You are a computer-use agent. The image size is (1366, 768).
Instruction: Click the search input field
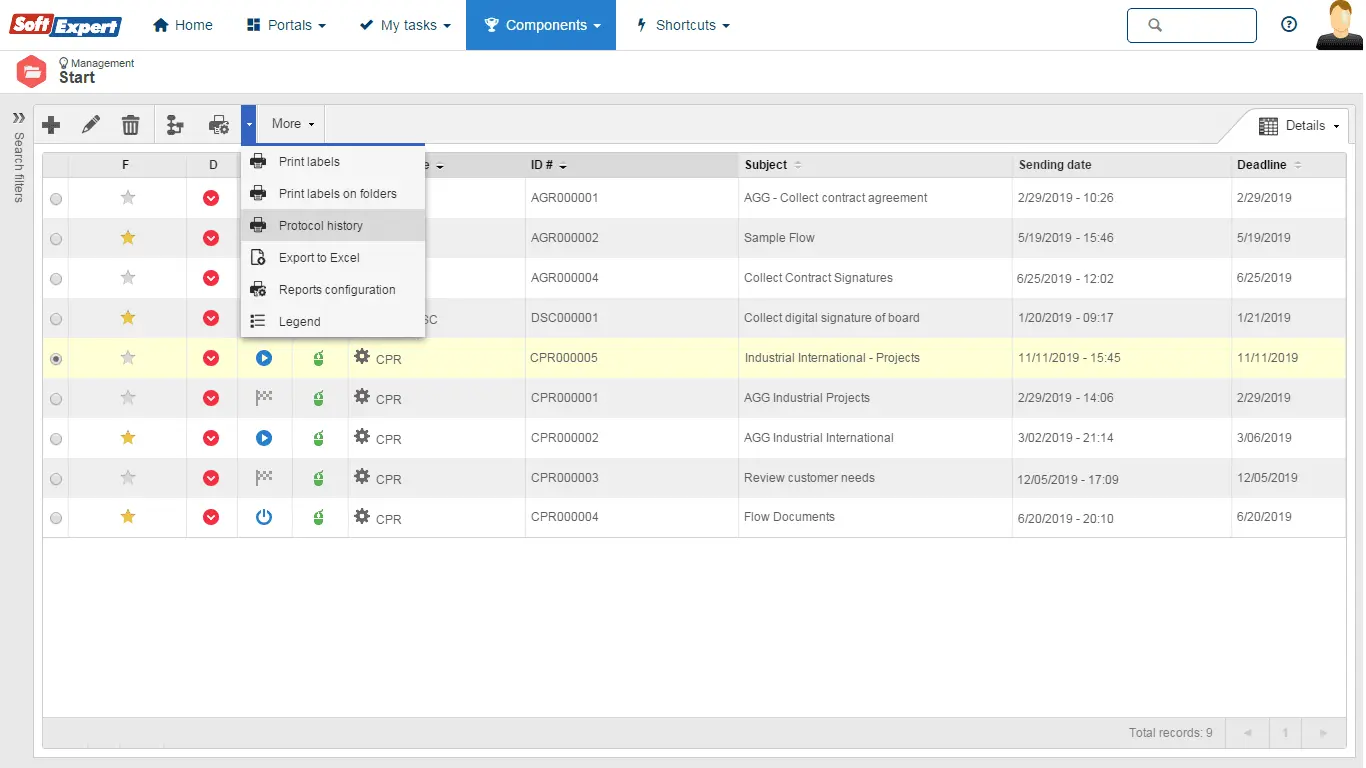click(1205, 26)
